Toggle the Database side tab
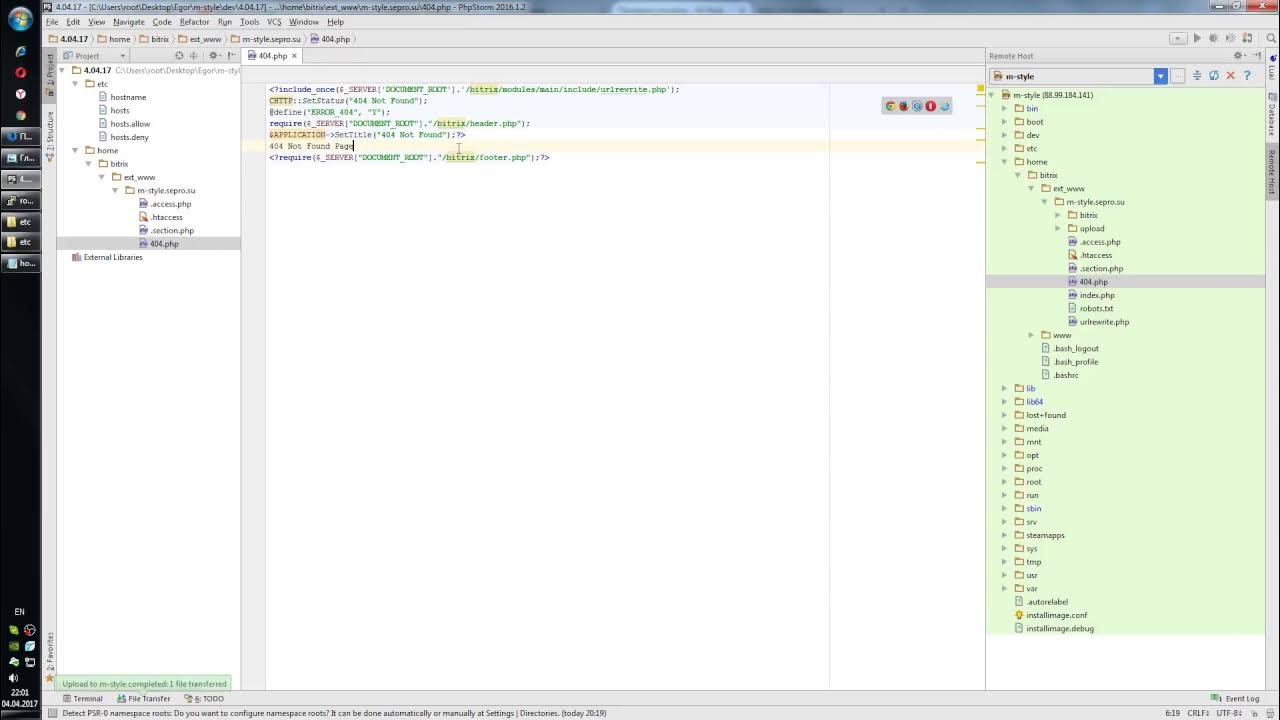 coord(1272,115)
